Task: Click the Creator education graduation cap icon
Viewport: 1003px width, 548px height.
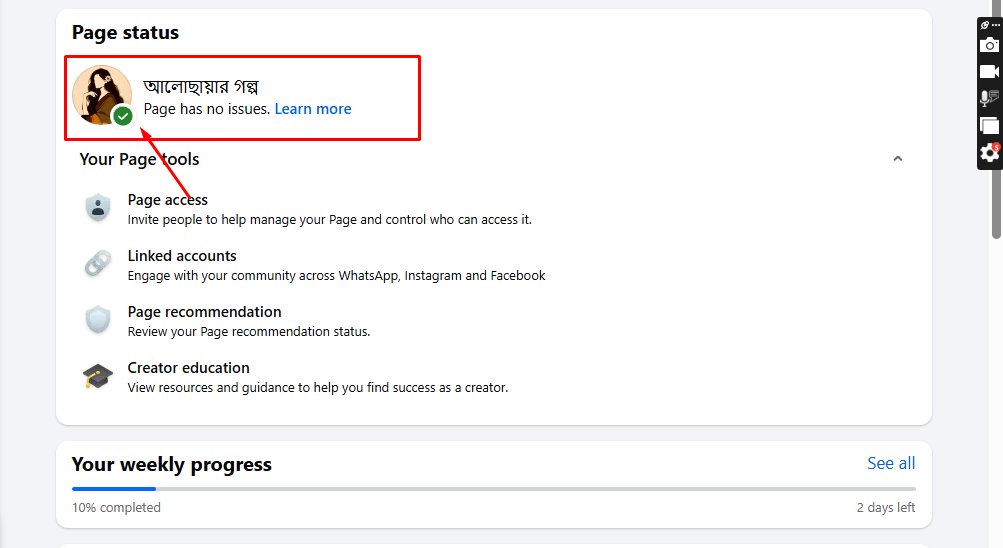Action: click(98, 376)
